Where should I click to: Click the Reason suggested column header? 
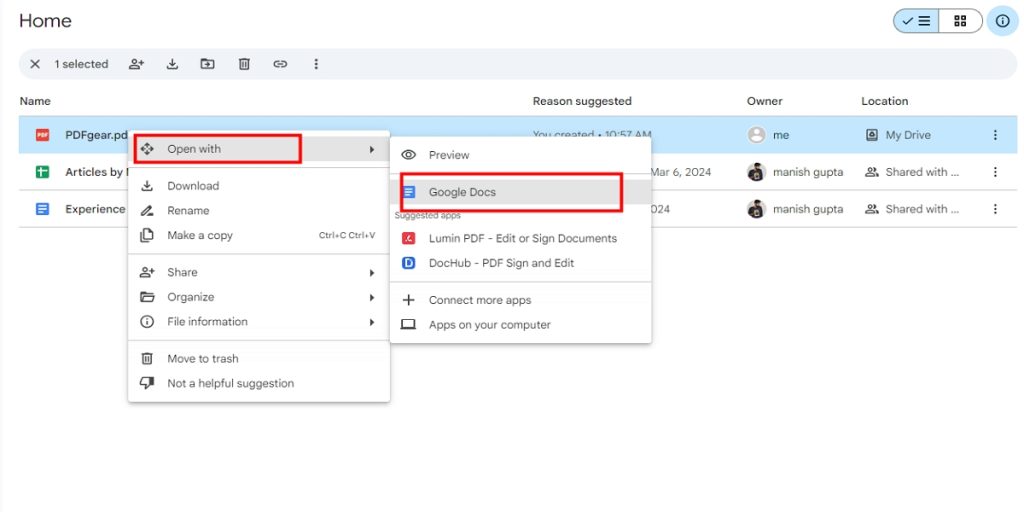(x=582, y=101)
